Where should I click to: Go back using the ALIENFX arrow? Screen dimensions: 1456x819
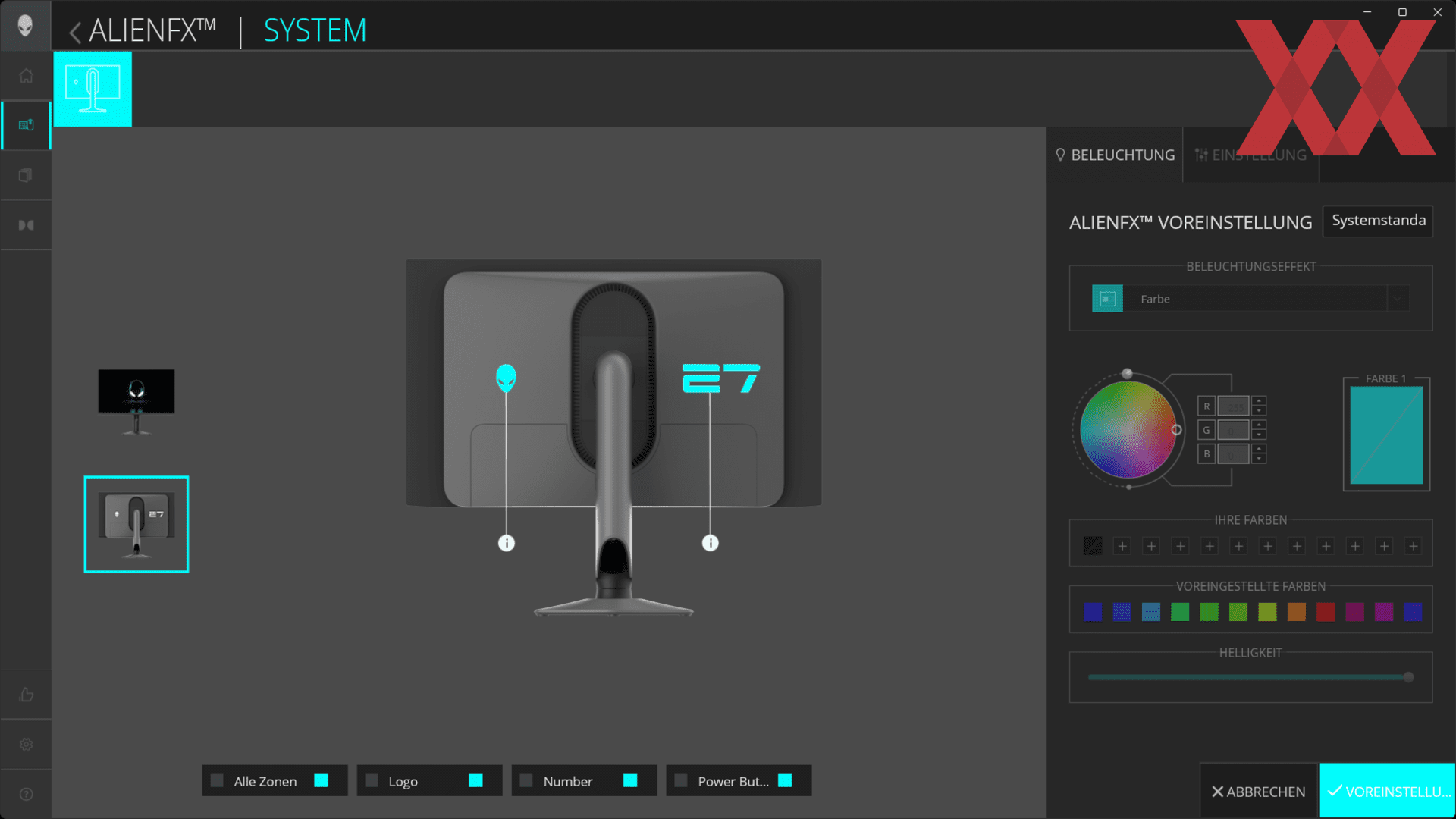pyautogui.click(x=74, y=33)
